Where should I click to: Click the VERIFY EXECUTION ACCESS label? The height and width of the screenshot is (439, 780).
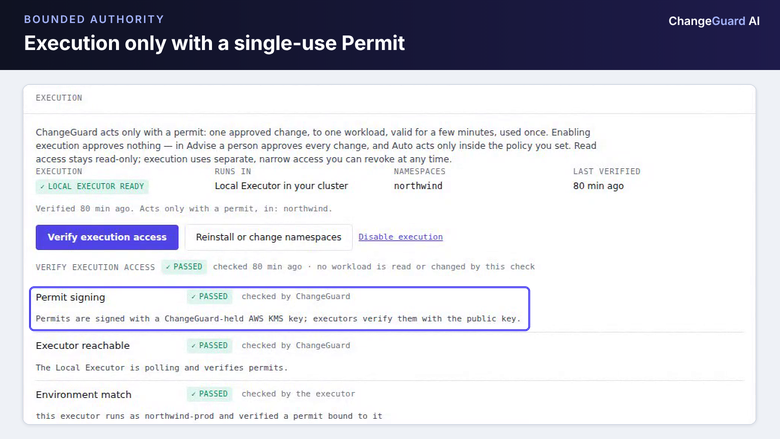(95, 267)
